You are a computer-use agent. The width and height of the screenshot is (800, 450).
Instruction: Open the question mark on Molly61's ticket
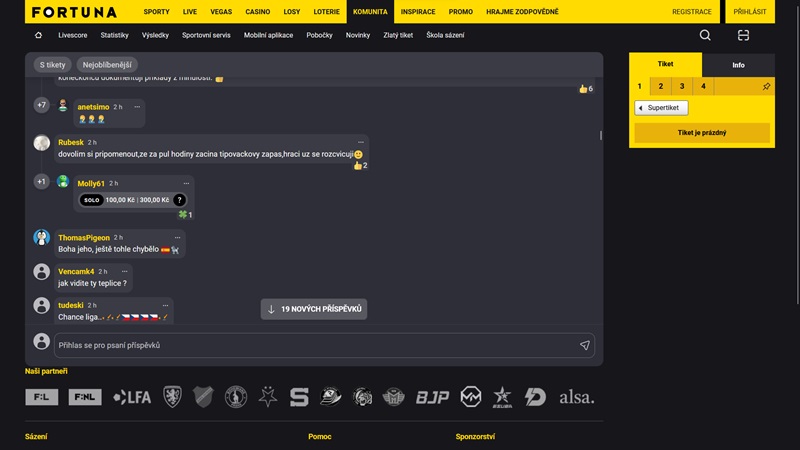(x=179, y=200)
